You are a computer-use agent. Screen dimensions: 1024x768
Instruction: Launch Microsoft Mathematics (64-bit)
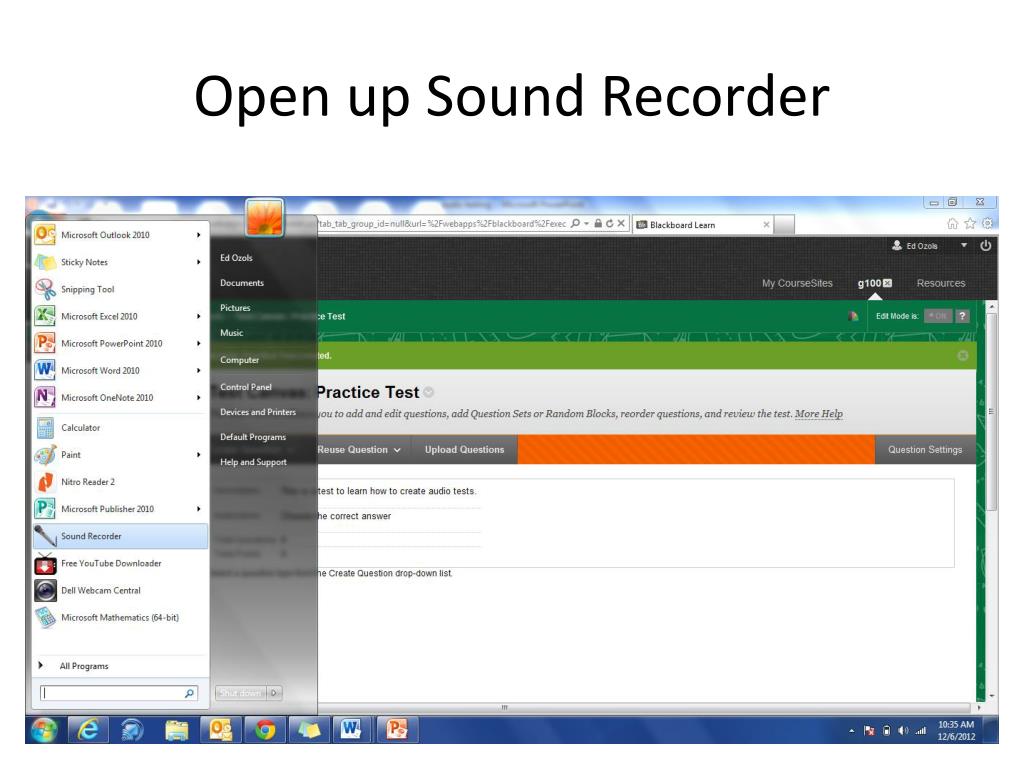point(120,617)
